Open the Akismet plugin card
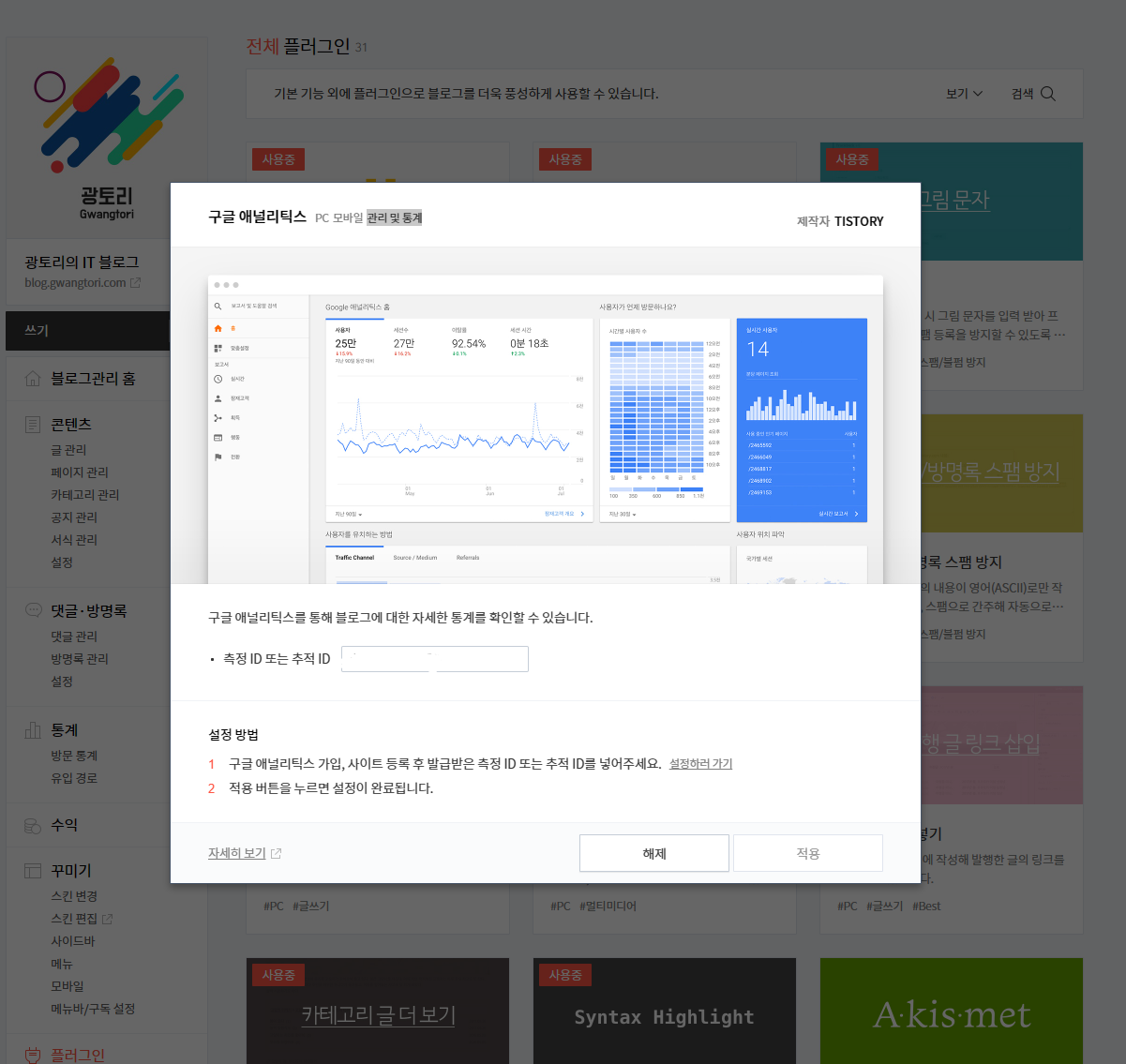 [x=952, y=1012]
